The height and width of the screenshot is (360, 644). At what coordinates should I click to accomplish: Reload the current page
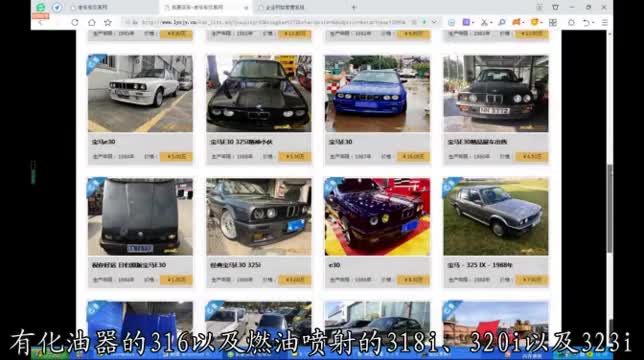tap(74, 23)
